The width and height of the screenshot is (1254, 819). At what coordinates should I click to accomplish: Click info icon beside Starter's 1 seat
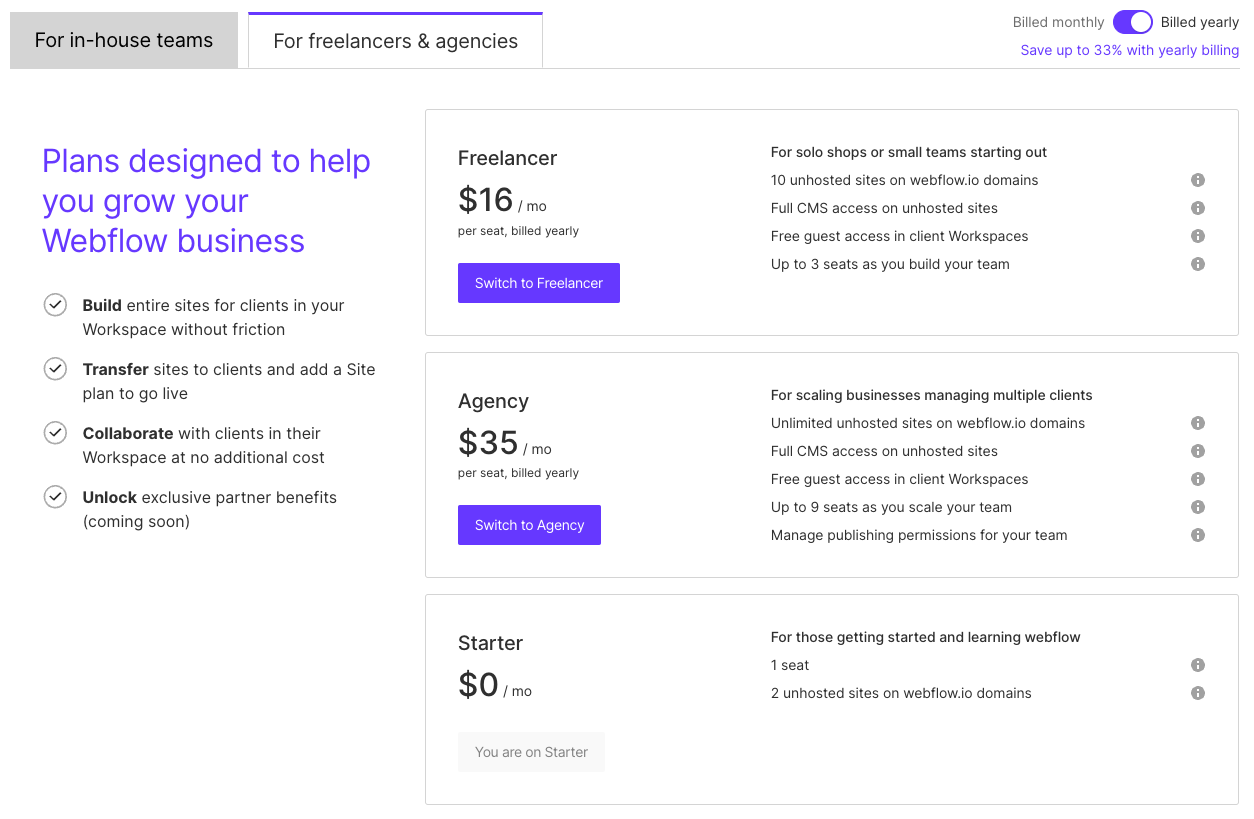[1197, 665]
